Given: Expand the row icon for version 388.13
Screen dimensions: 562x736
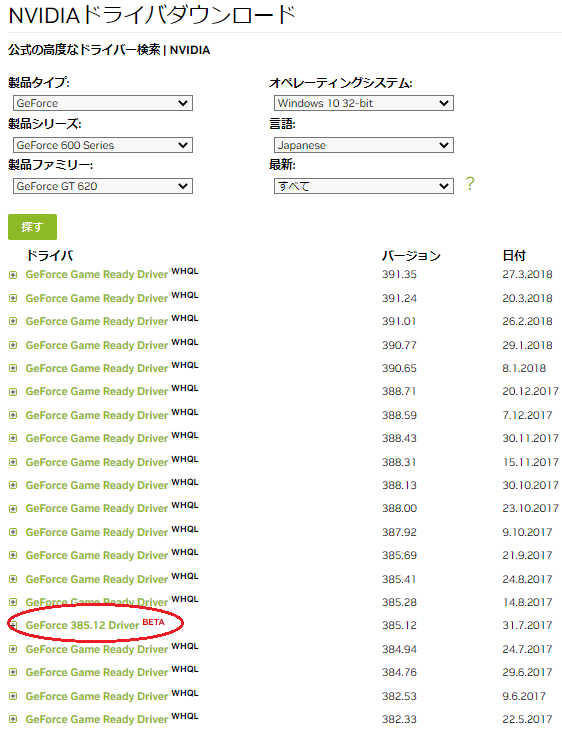Looking at the screenshot, I should [x=13, y=485].
